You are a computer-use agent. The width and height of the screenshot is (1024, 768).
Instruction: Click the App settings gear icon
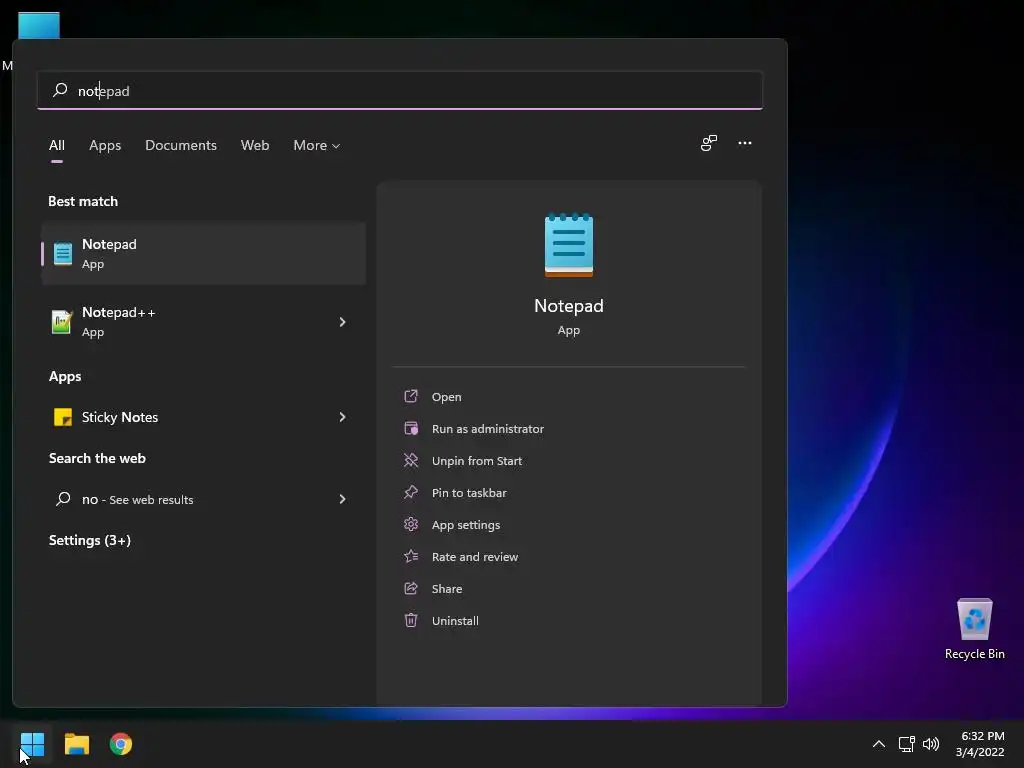pyautogui.click(x=411, y=524)
